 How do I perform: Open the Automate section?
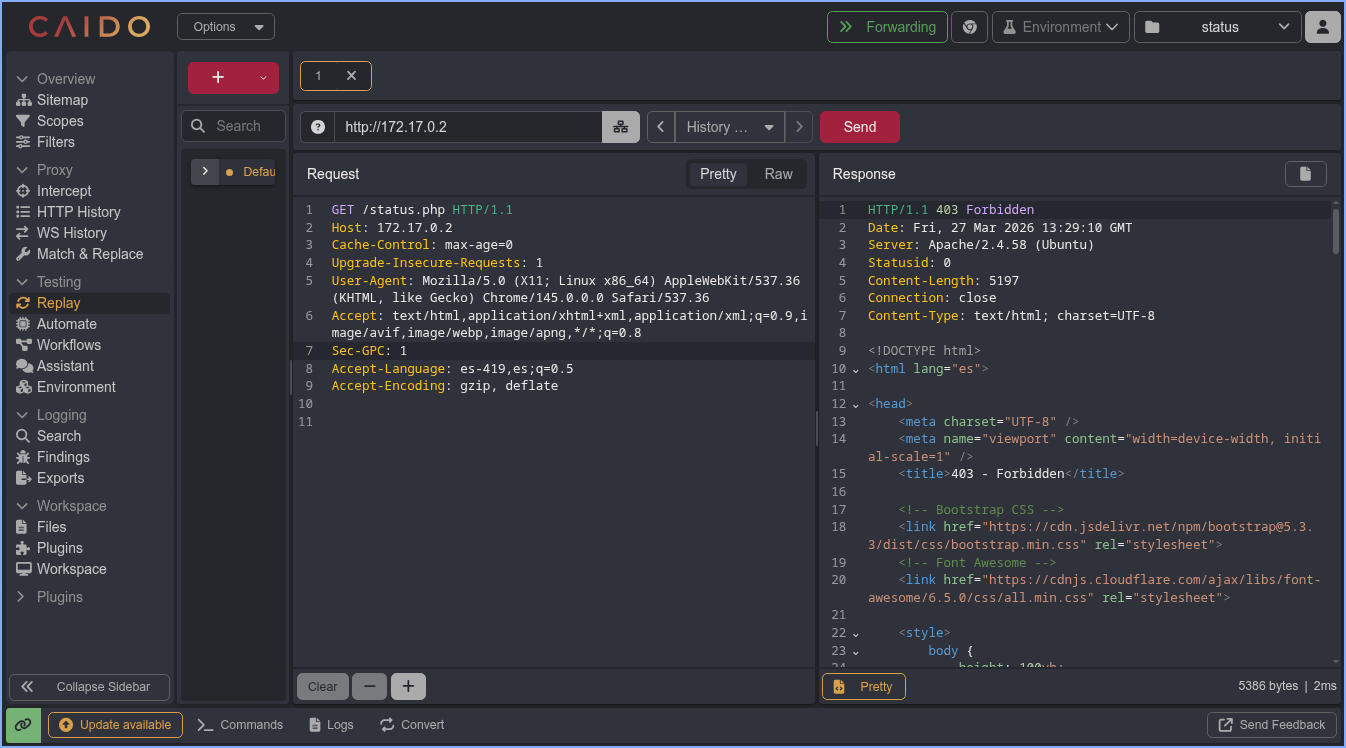click(x=66, y=324)
